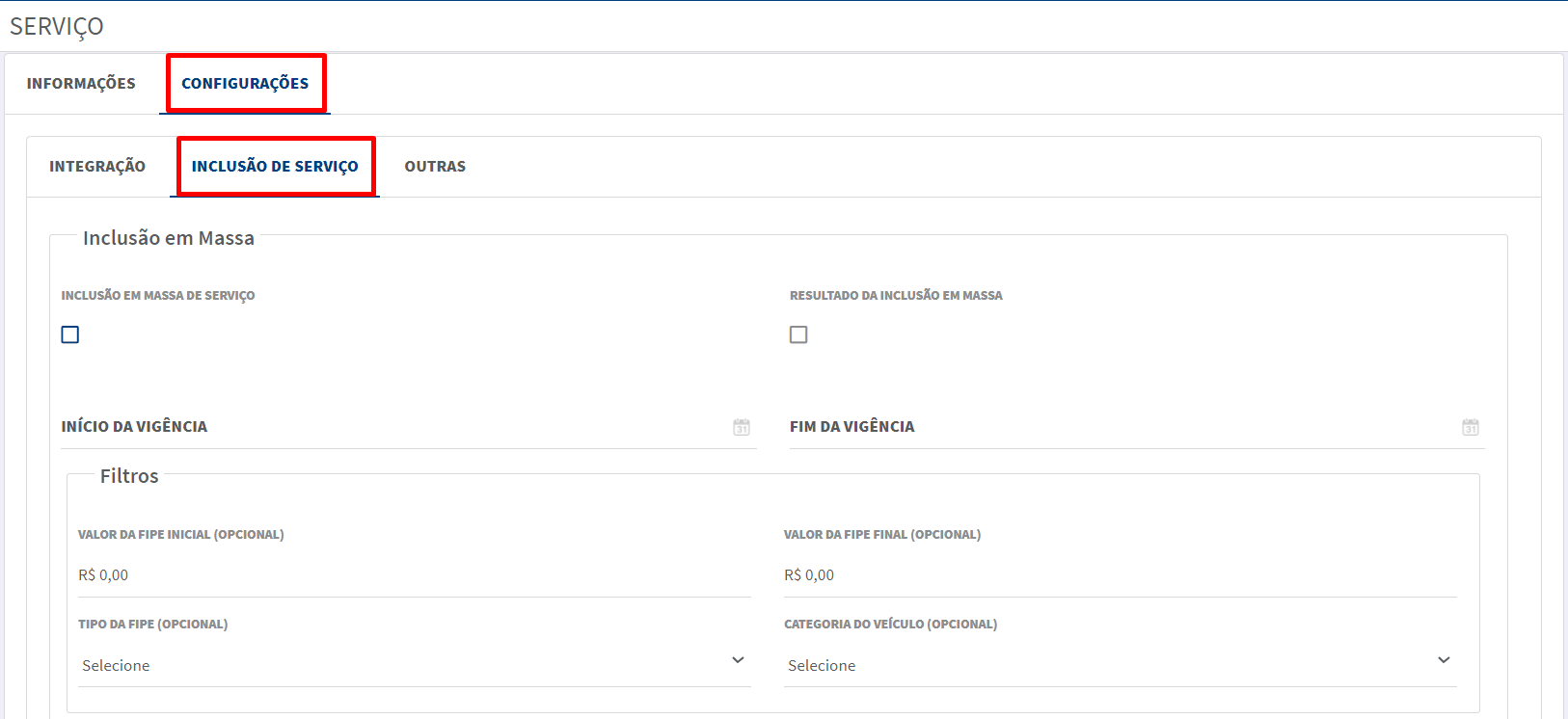Image resolution: width=1568 pixels, height=719 pixels.
Task: Click the 'Categoria do Veículo (Opcional)' label
Action: click(890, 625)
